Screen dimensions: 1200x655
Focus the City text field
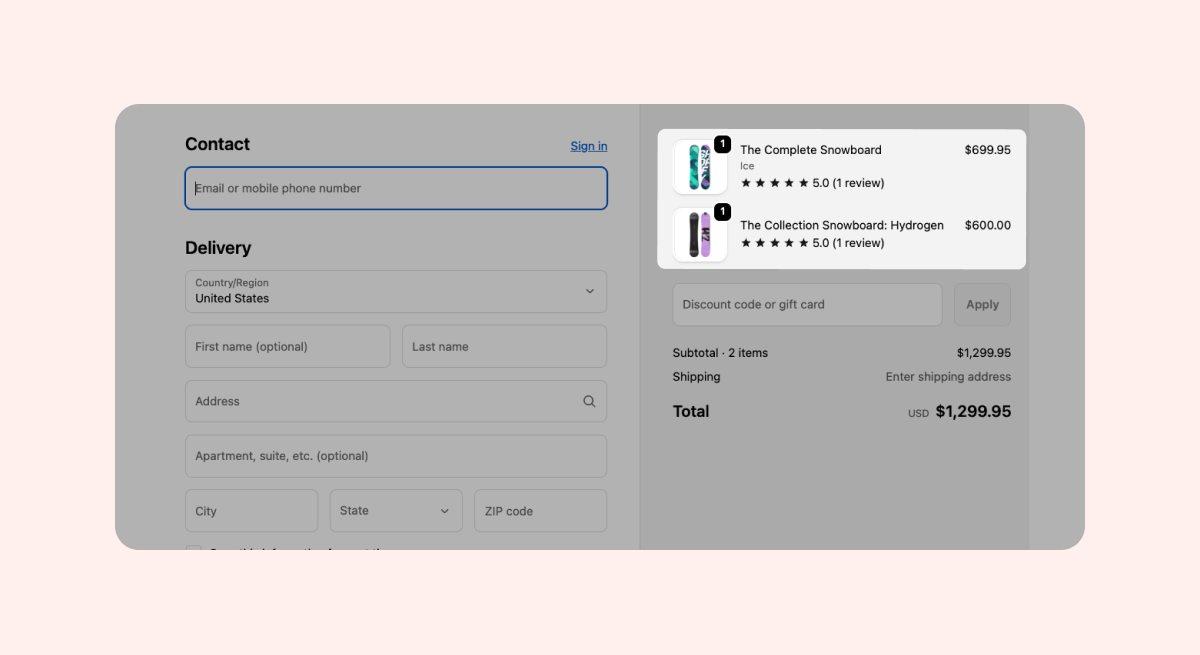[x=251, y=510]
